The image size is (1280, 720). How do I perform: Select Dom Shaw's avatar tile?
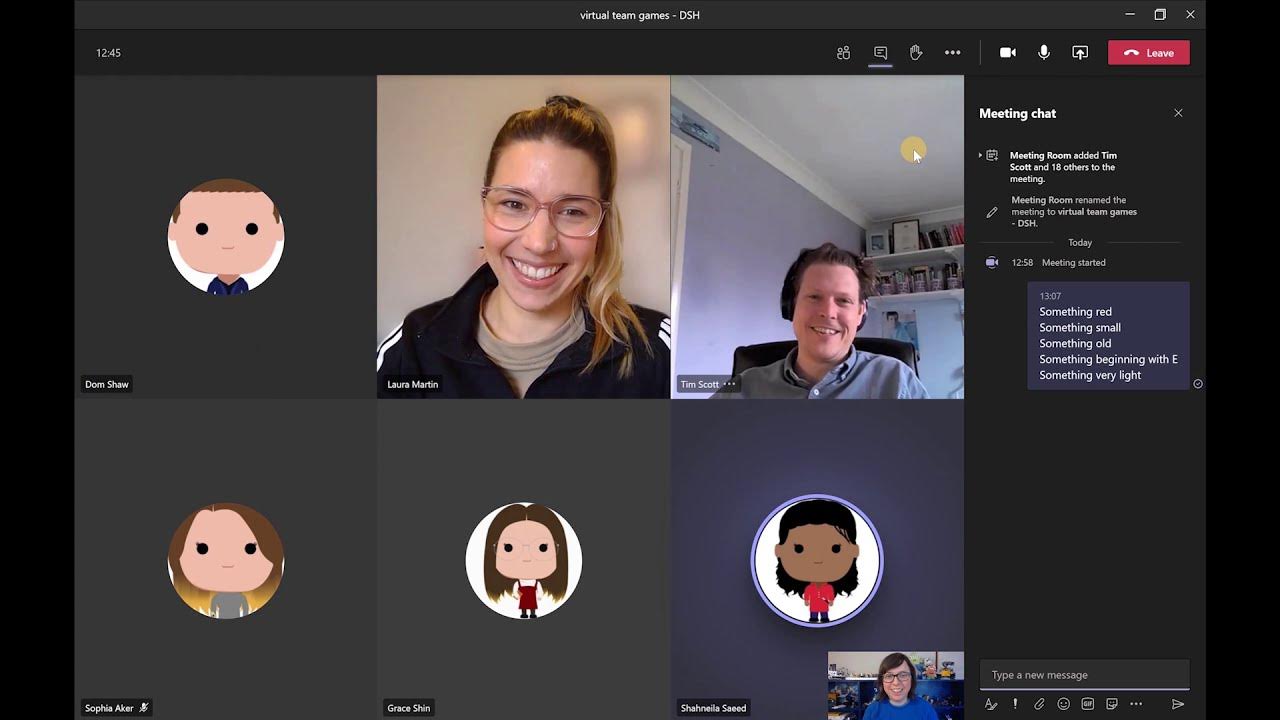(226, 237)
